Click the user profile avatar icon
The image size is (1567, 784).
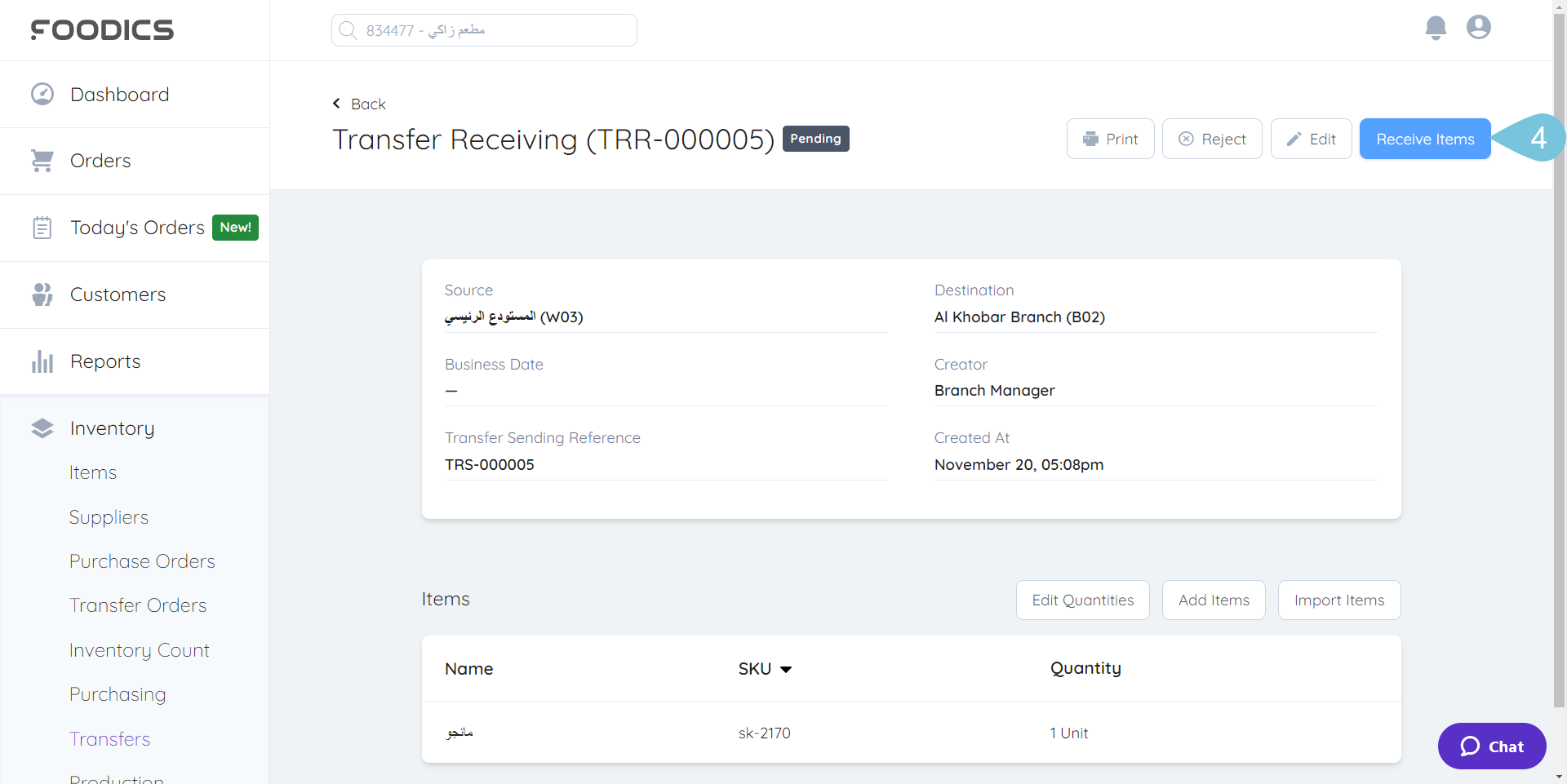tap(1478, 27)
